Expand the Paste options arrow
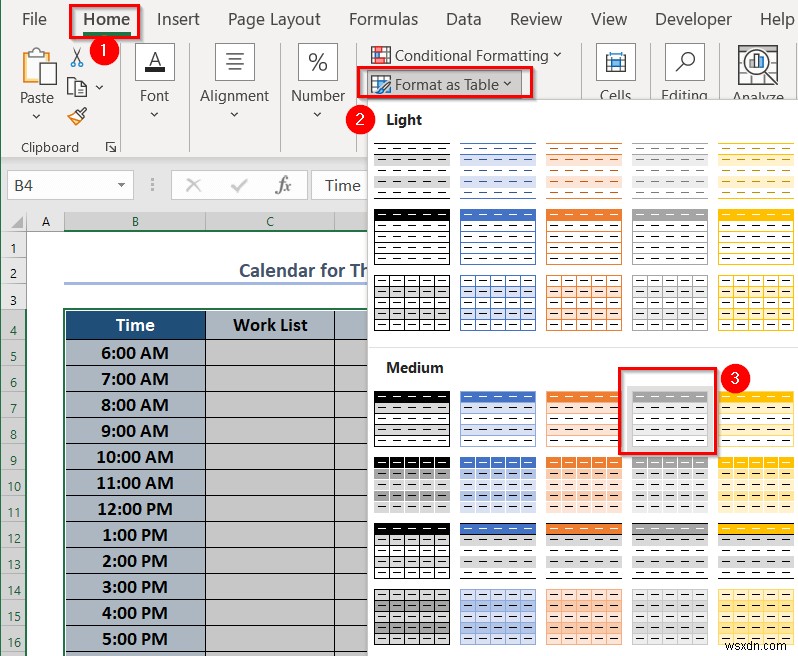 tap(37, 117)
